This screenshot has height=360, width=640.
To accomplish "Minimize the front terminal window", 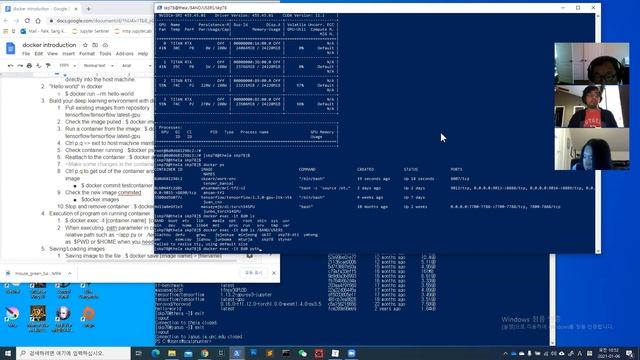I will 563,8.
